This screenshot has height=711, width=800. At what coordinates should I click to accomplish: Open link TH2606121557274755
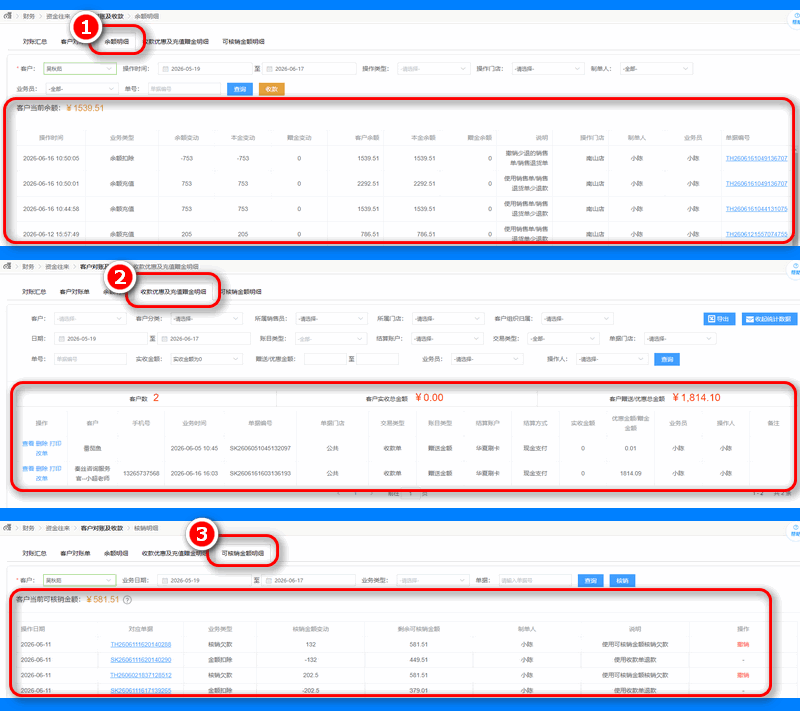point(756,234)
